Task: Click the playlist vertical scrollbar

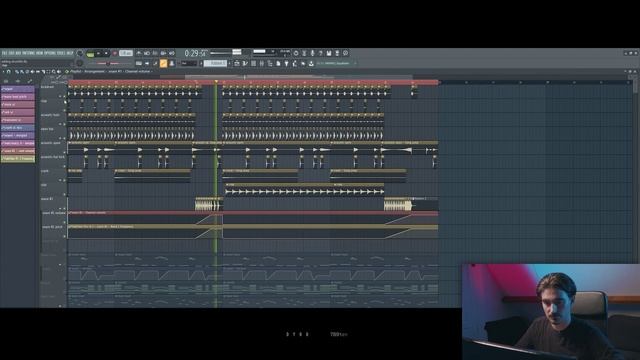Action: tap(636, 88)
